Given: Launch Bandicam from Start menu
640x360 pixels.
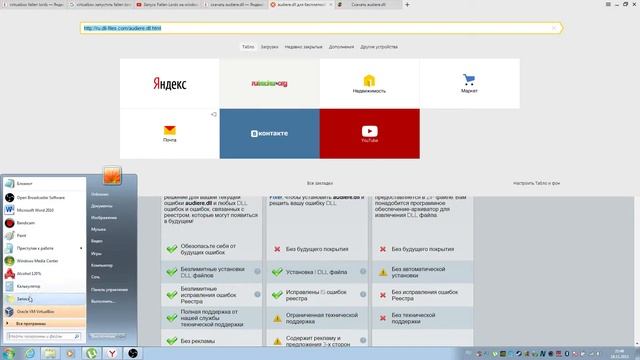Looking at the screenshot, I should point(44,223).
